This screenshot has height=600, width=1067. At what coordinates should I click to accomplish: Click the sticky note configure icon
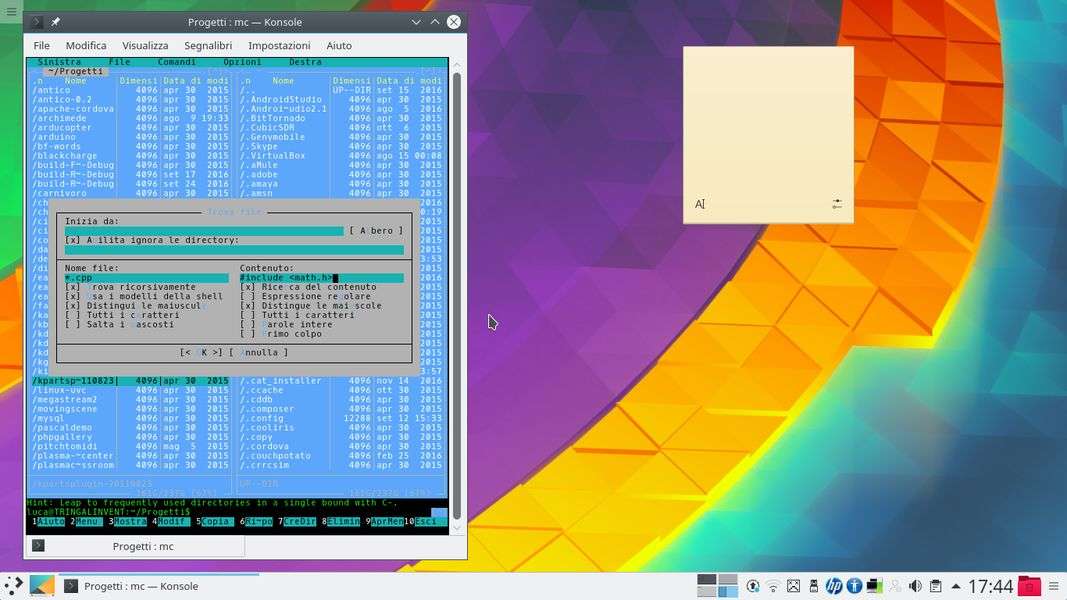837,204
